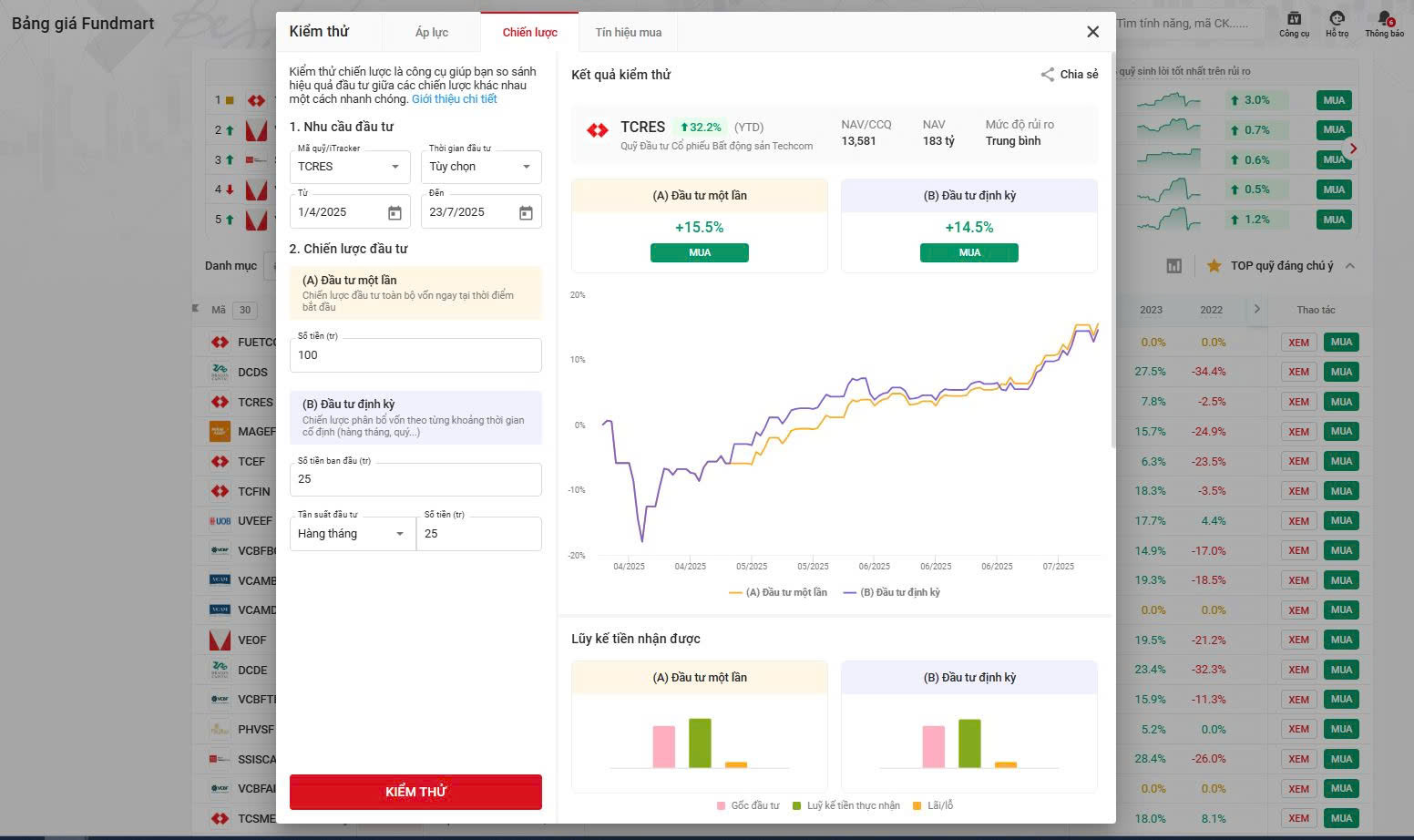Click the Số tiền (tr) field containing 100
The height and width of the screenshot is (840, 1414).
[415, 355]
